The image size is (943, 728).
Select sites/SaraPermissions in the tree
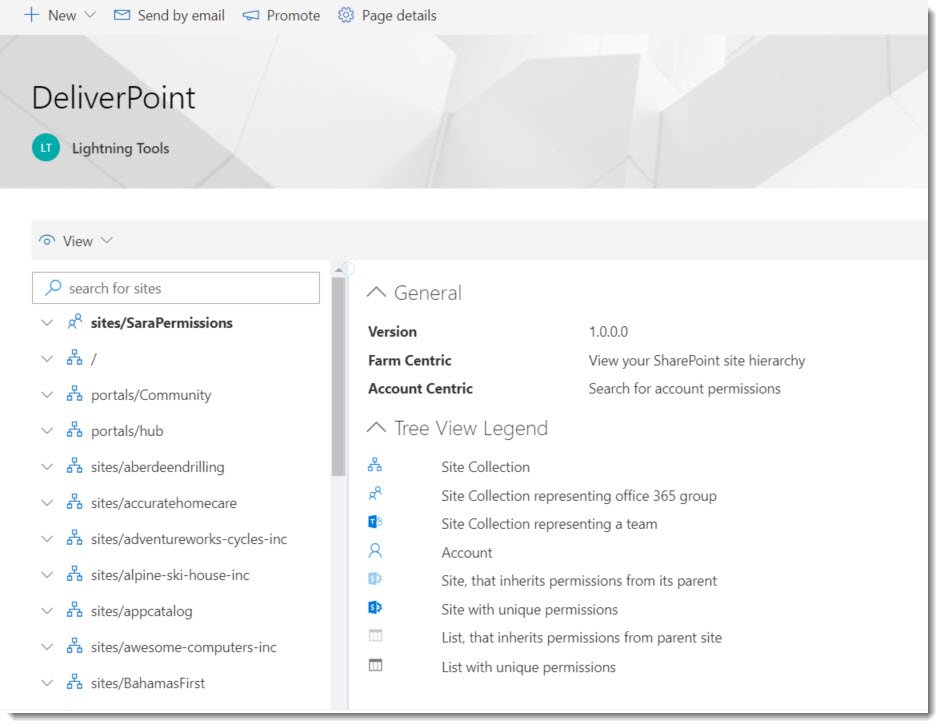161,323
